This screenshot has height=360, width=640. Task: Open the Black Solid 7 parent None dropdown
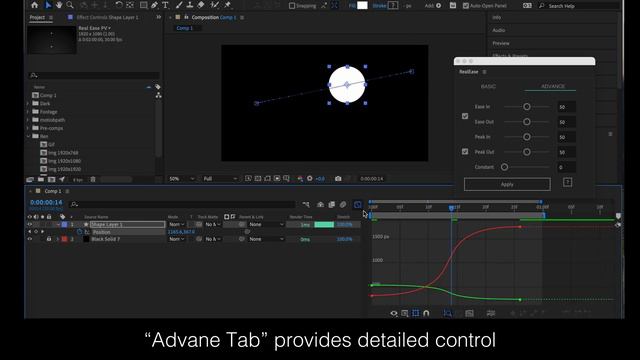266,239
